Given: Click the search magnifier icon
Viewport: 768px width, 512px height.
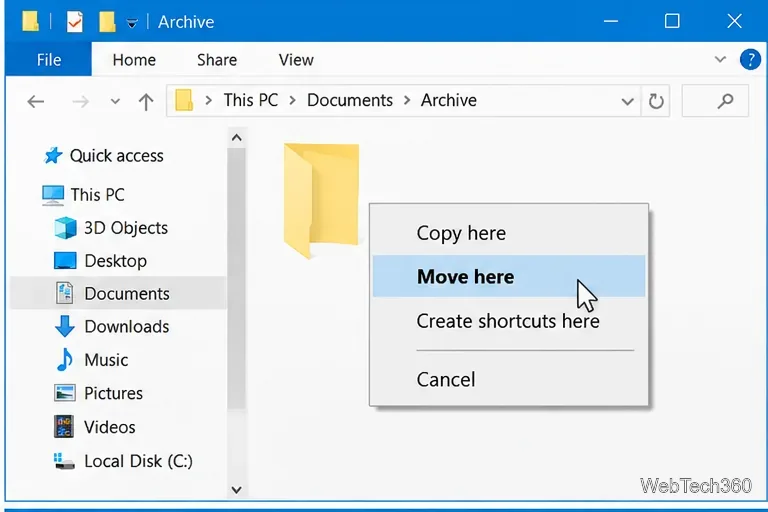Looking at the screenshot, I should click(x=725, y=101).
